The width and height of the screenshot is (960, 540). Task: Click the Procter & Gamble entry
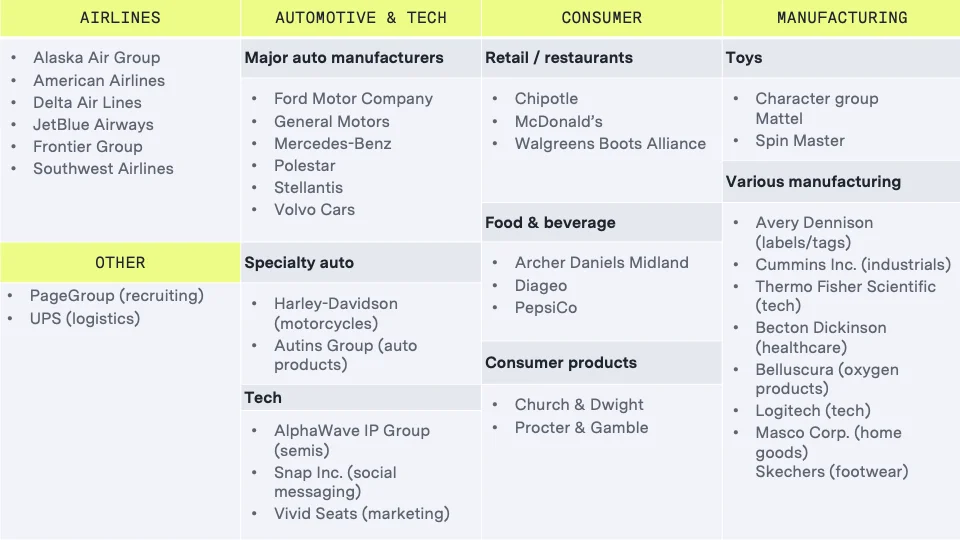581,428
